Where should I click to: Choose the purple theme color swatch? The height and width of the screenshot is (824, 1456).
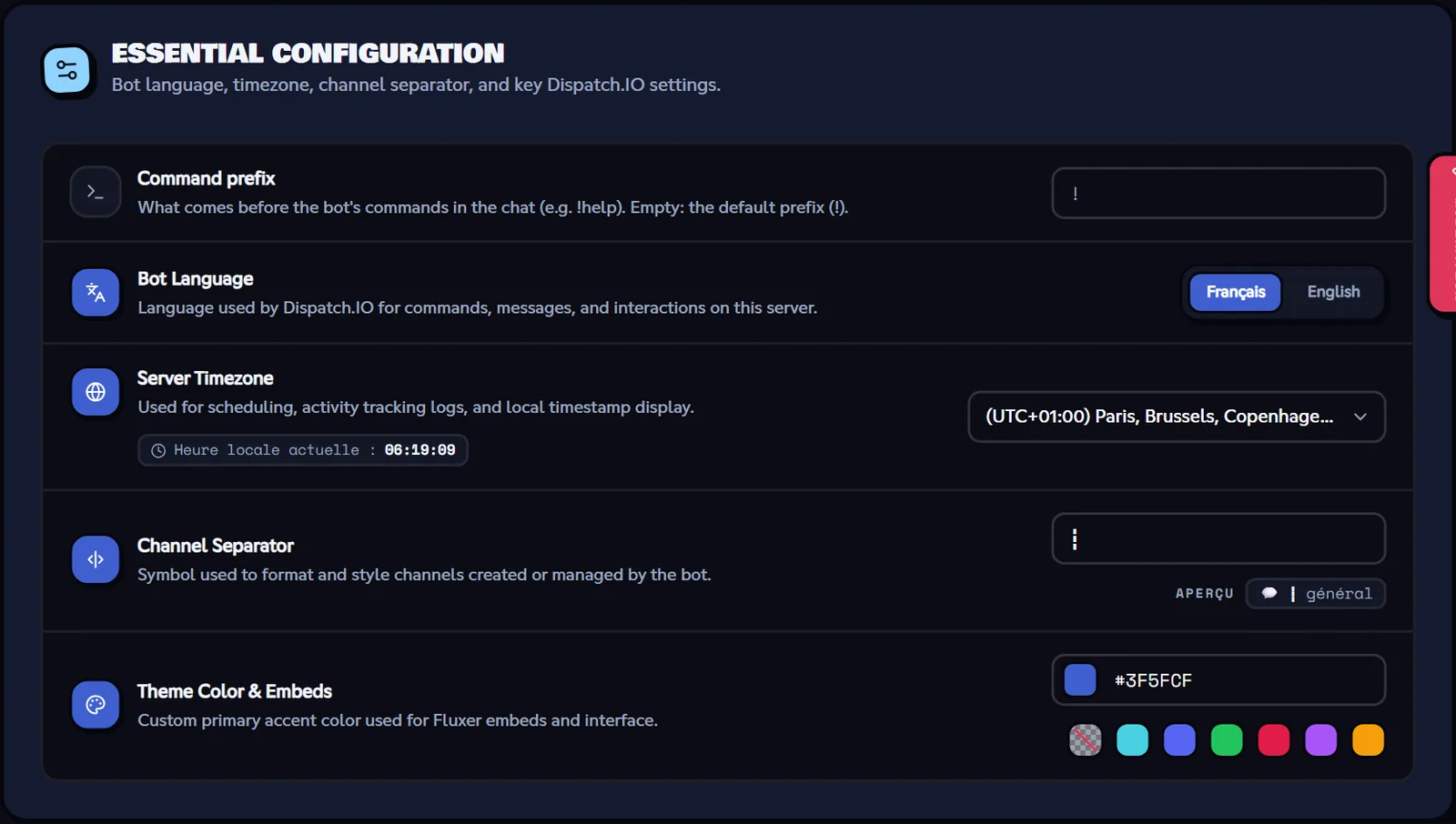[x=1321, y=740]
